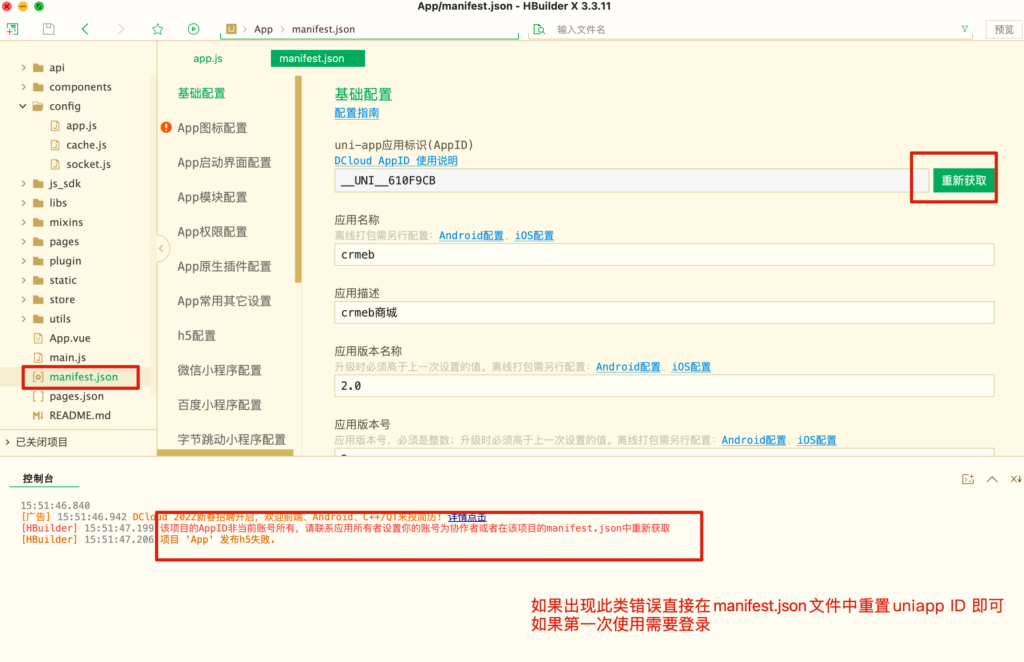Click the collapse side panel arrow
Screen dimensions: 1024x662
pyautogui.click(x=161, y=248)
